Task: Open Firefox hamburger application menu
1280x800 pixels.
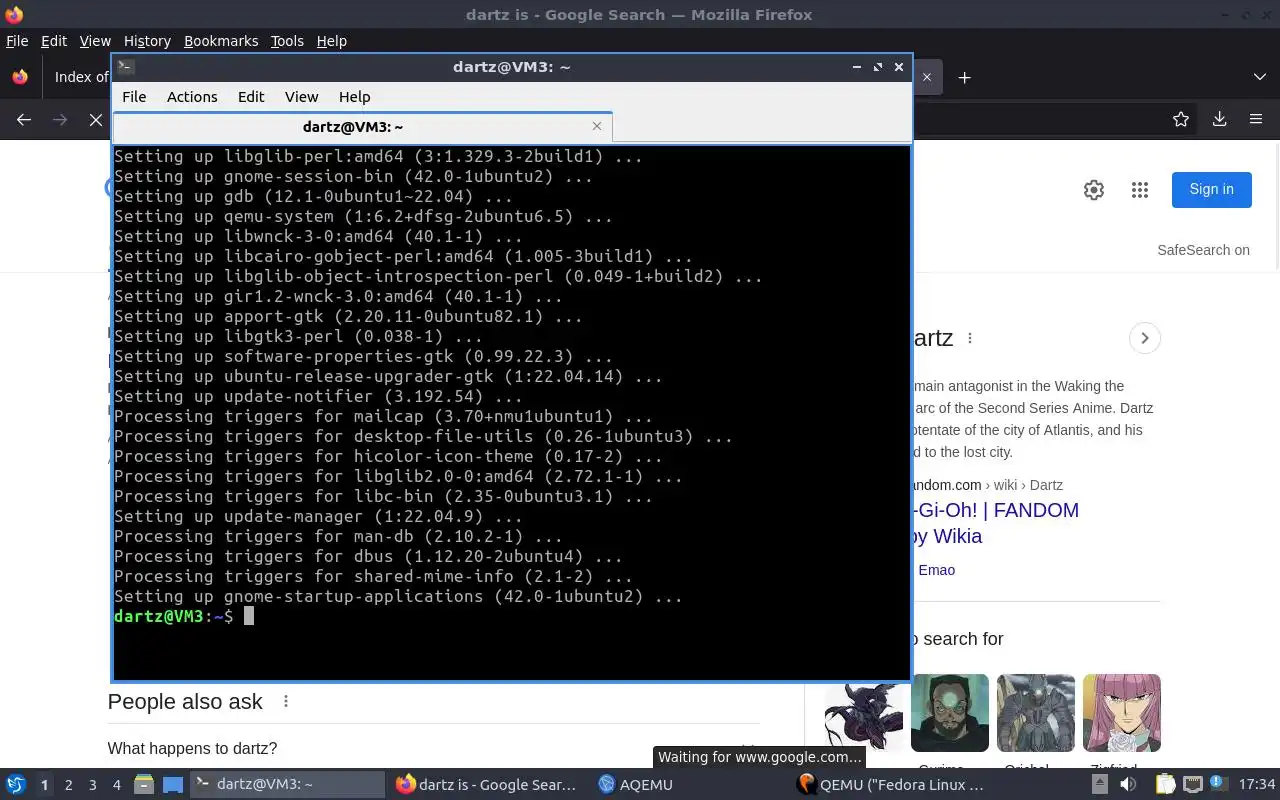Action: pyautogui.click(x=1256, y=119)
